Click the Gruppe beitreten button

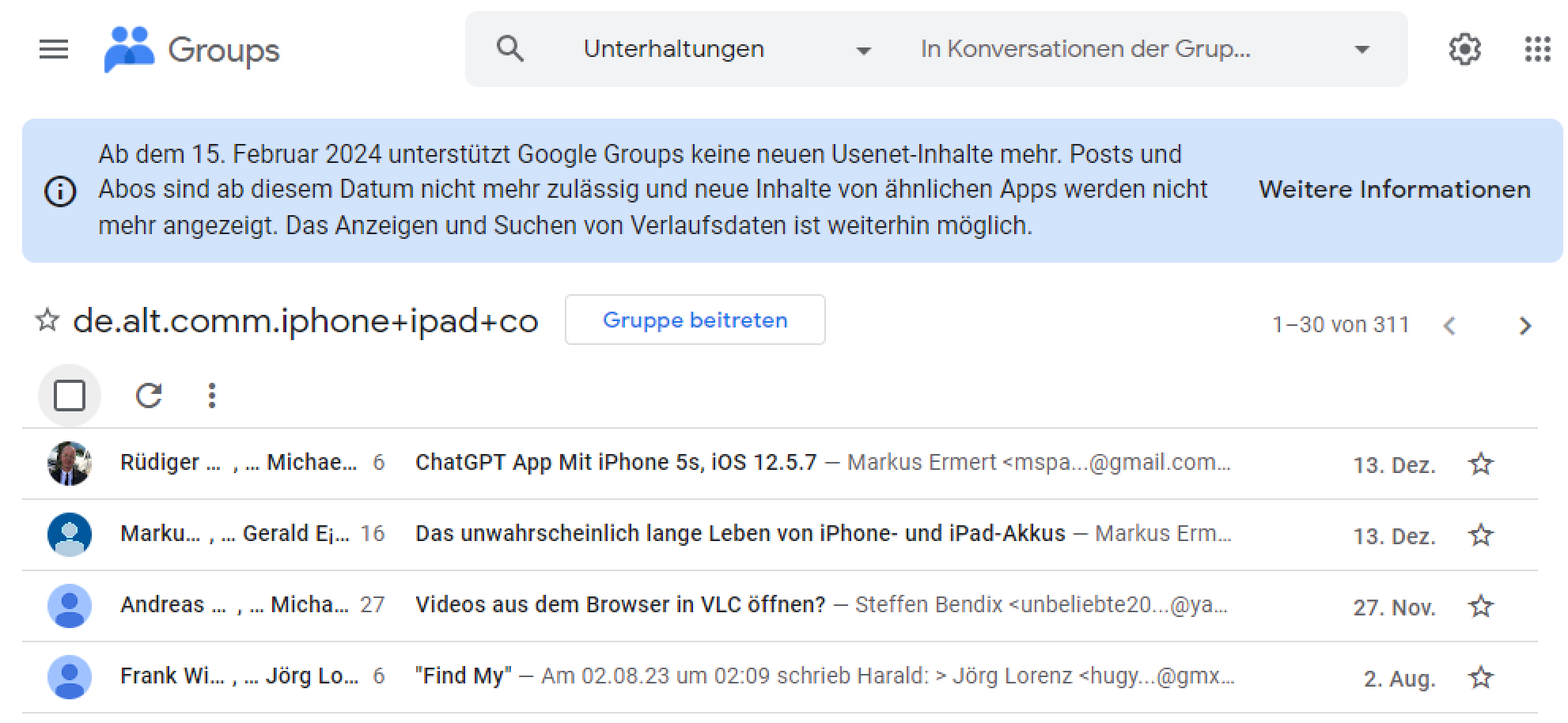(x=695, y=320)
